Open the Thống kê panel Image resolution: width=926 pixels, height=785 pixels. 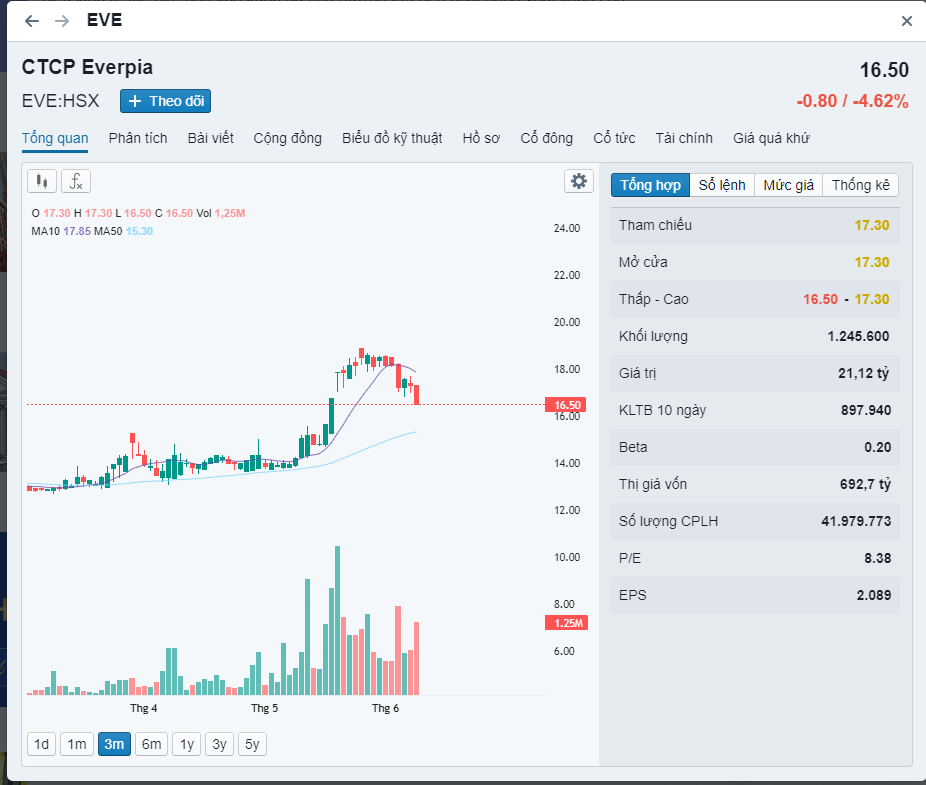click(860, 185)
